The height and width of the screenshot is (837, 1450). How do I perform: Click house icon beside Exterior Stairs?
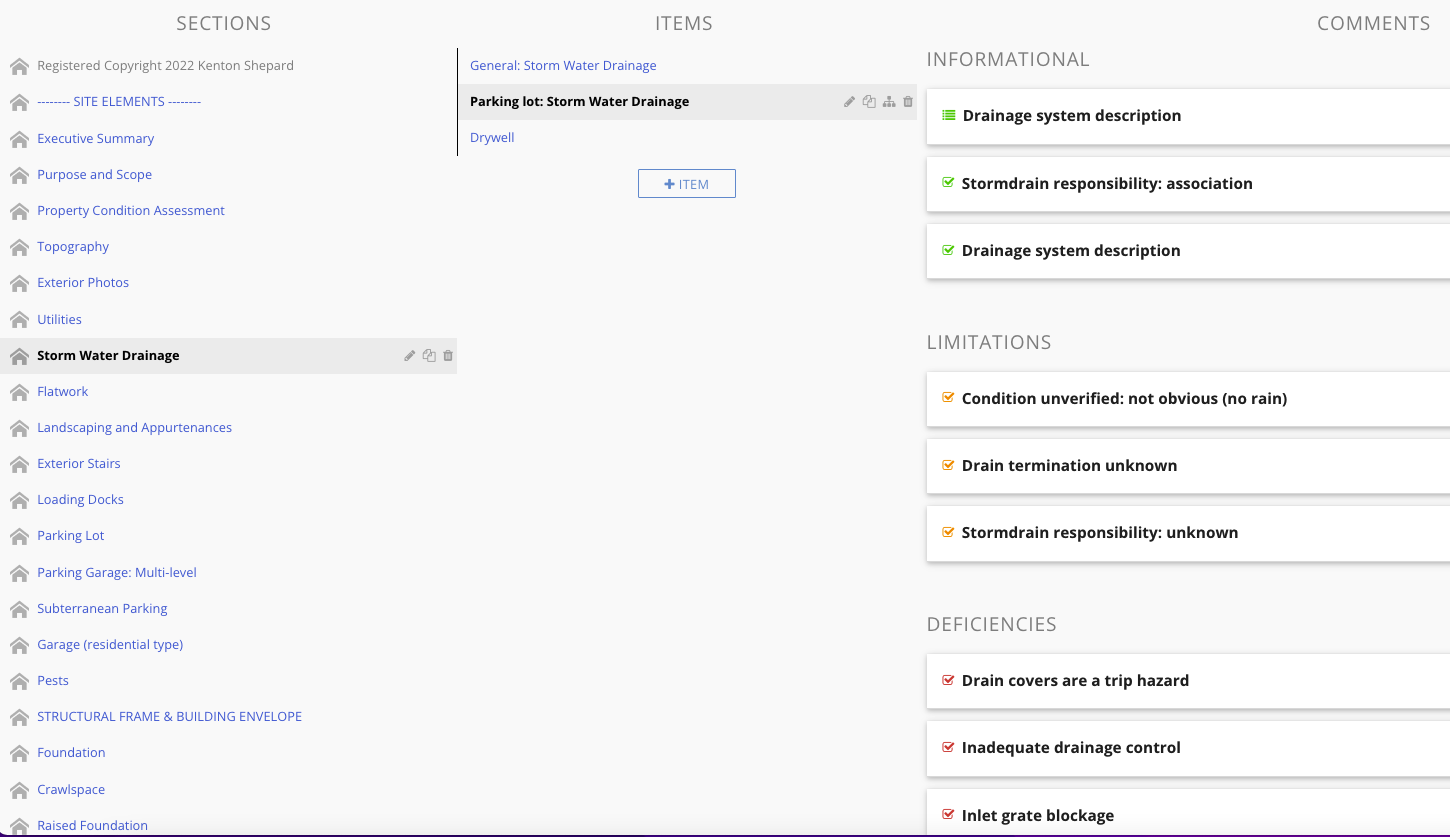pyautogui.click(x=19, y=464)
